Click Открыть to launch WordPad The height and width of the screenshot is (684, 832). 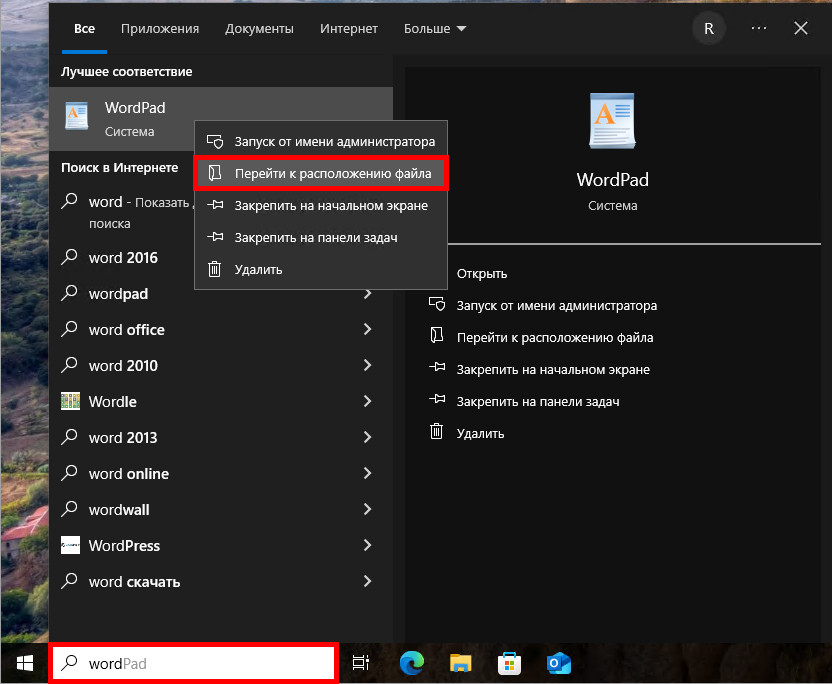tap(481, 273)
